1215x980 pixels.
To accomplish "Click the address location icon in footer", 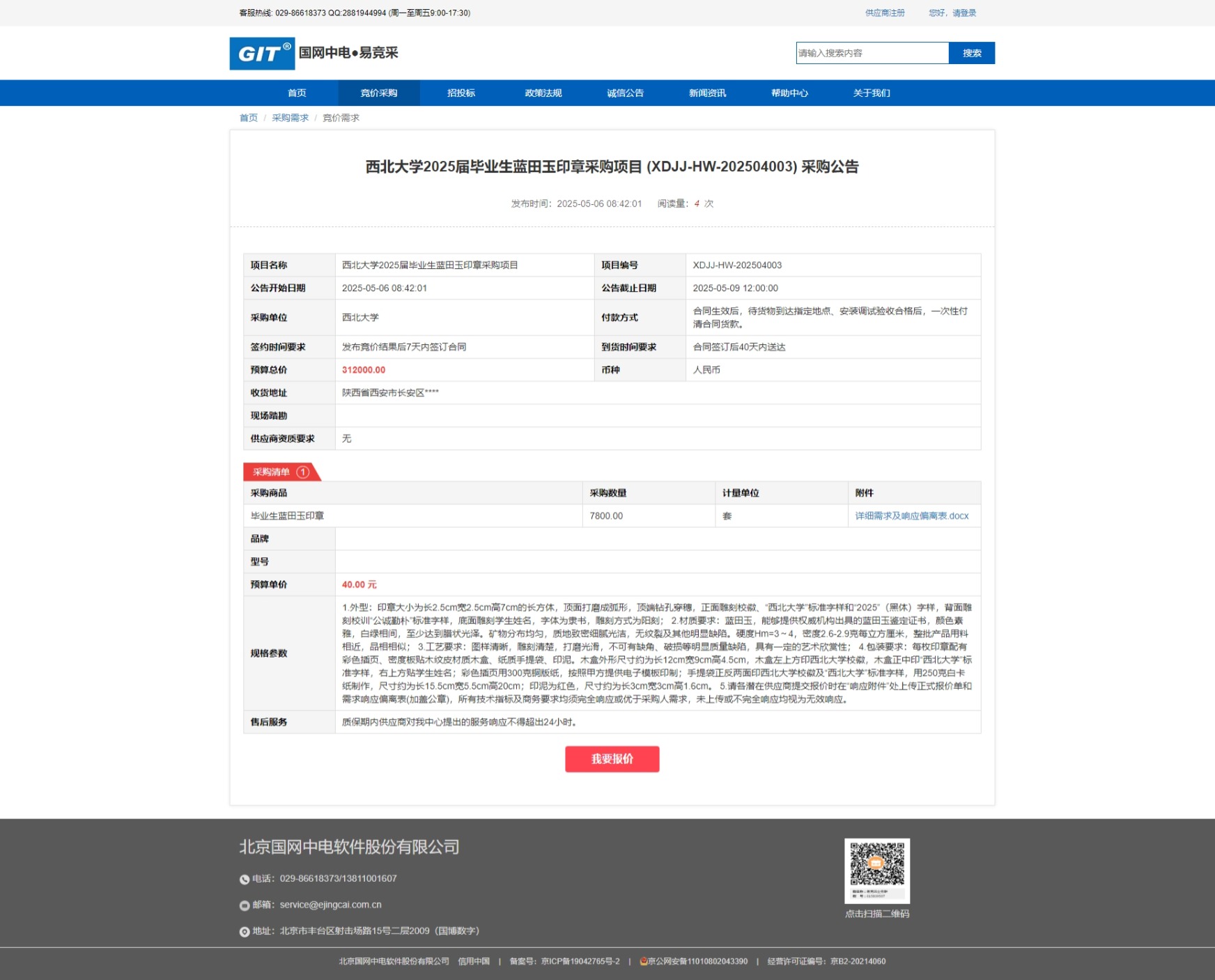I will (x=245, y=932).
